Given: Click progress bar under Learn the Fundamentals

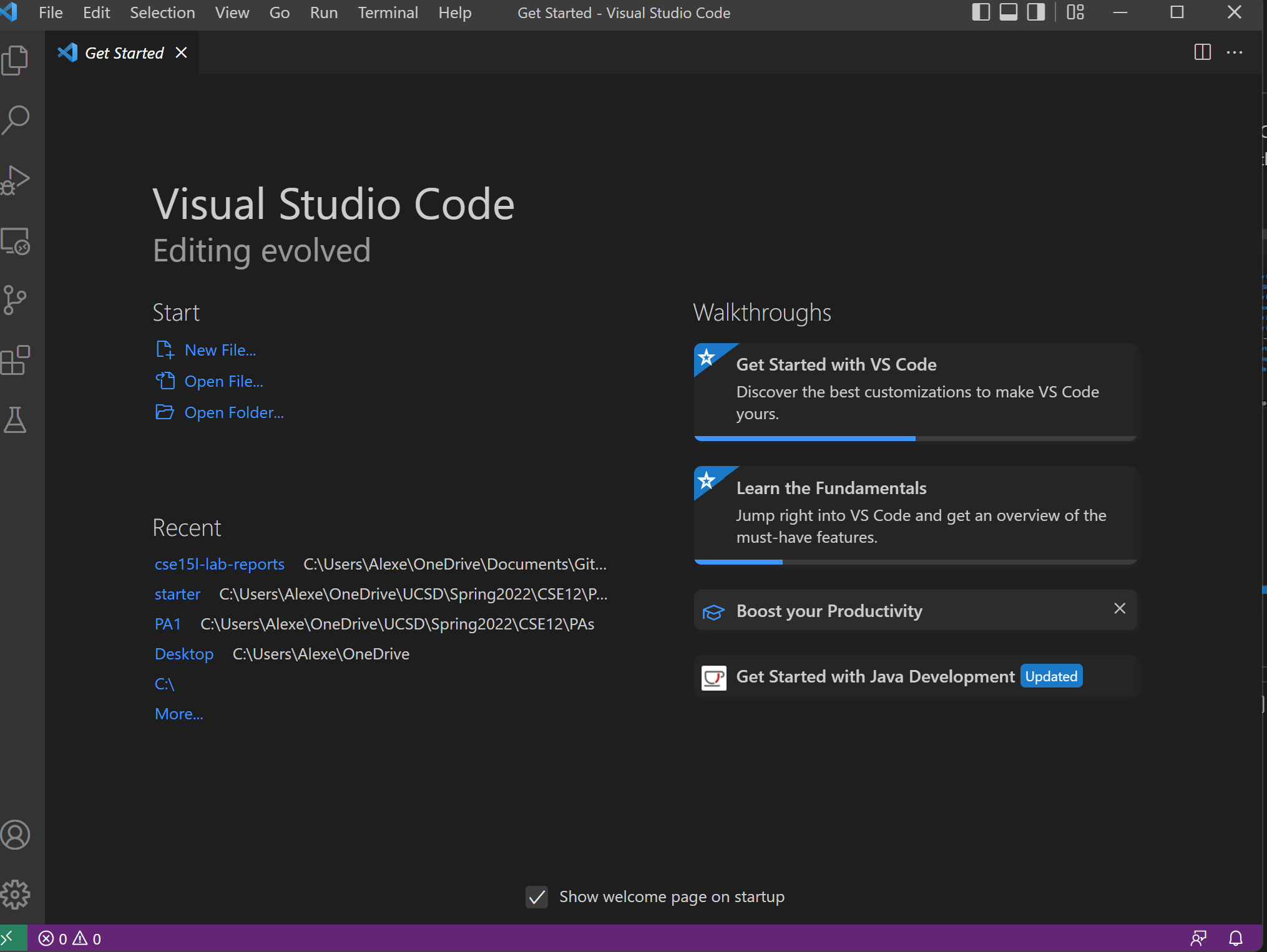Looking at the screenshot, I should coord(915,562).
